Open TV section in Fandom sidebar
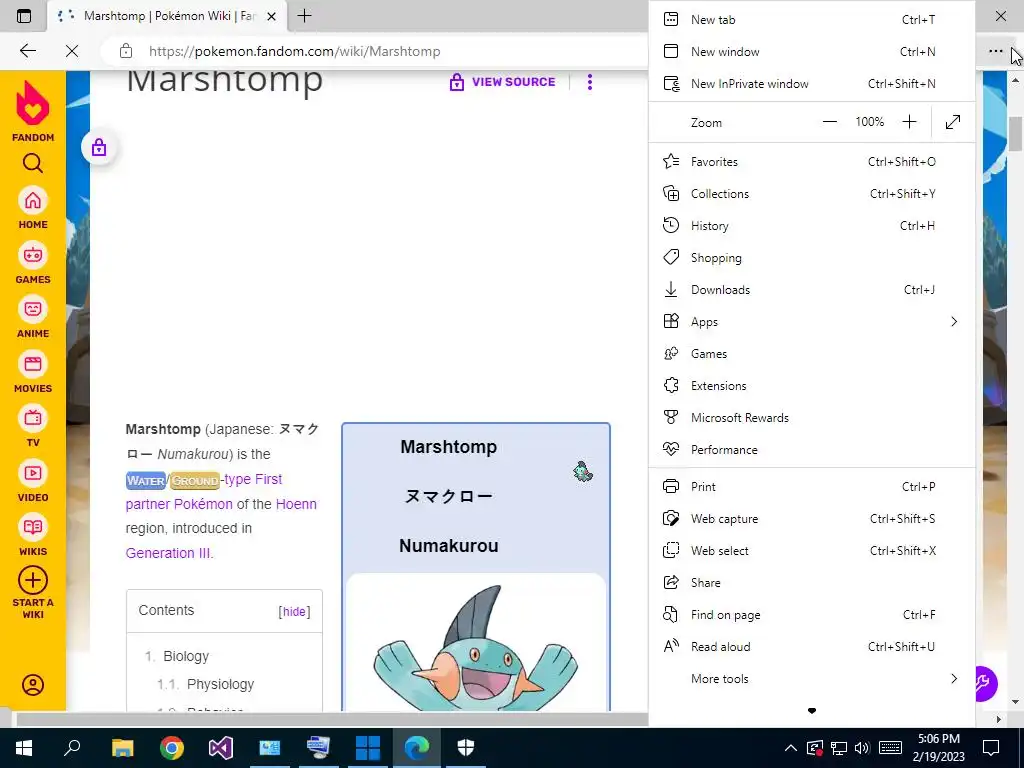This screenshot has height=768, width=1024. [x=33, y=426]
